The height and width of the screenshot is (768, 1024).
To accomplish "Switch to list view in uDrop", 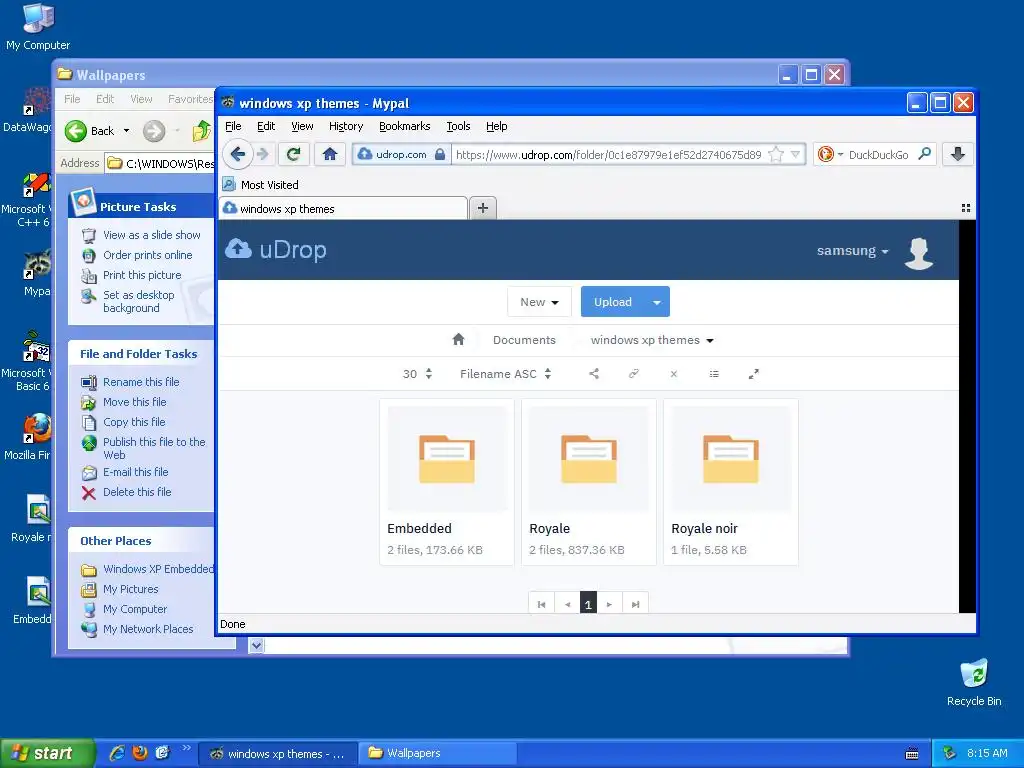I will (714, 374).
